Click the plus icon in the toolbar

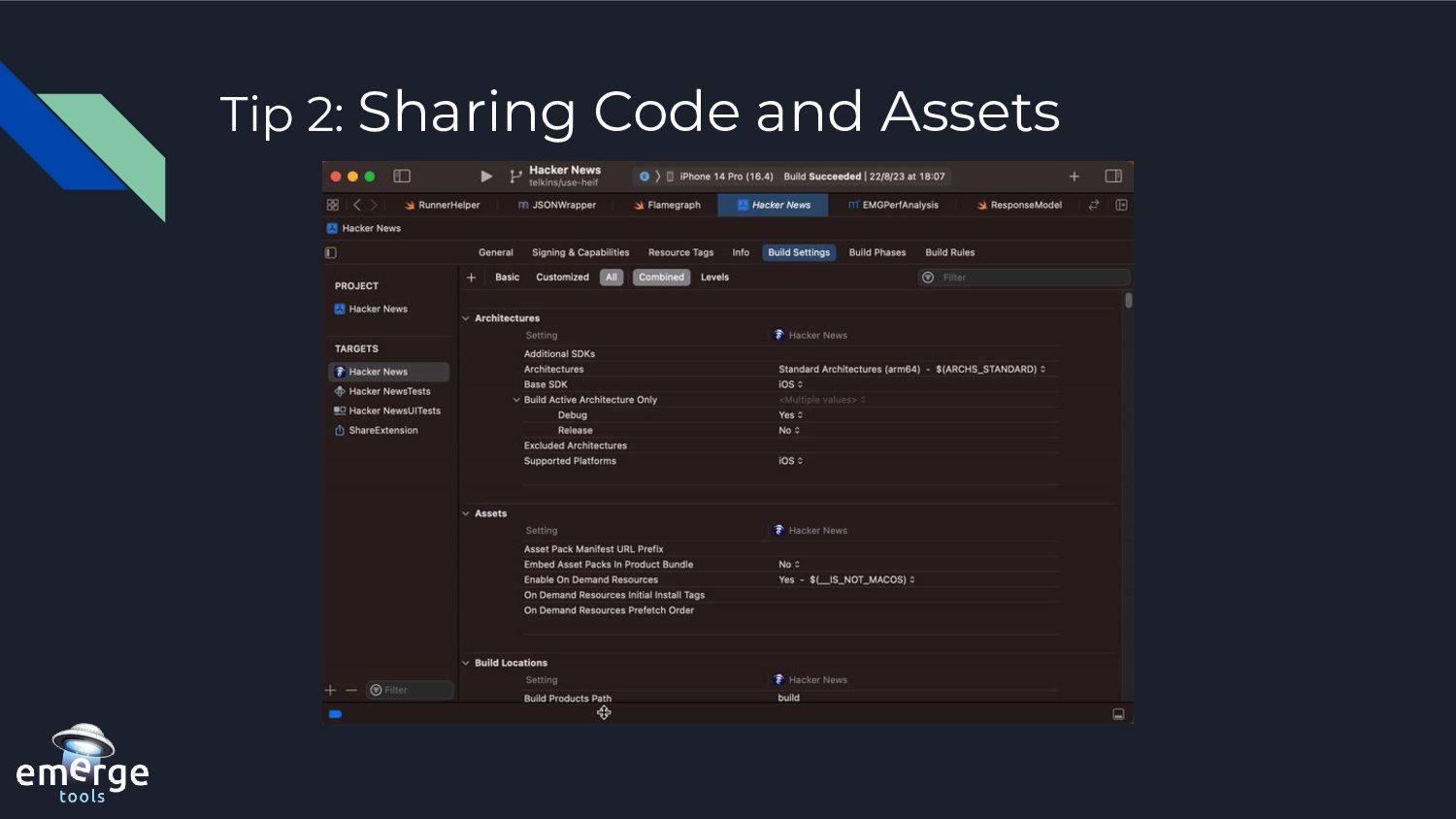coord(1075,177)
